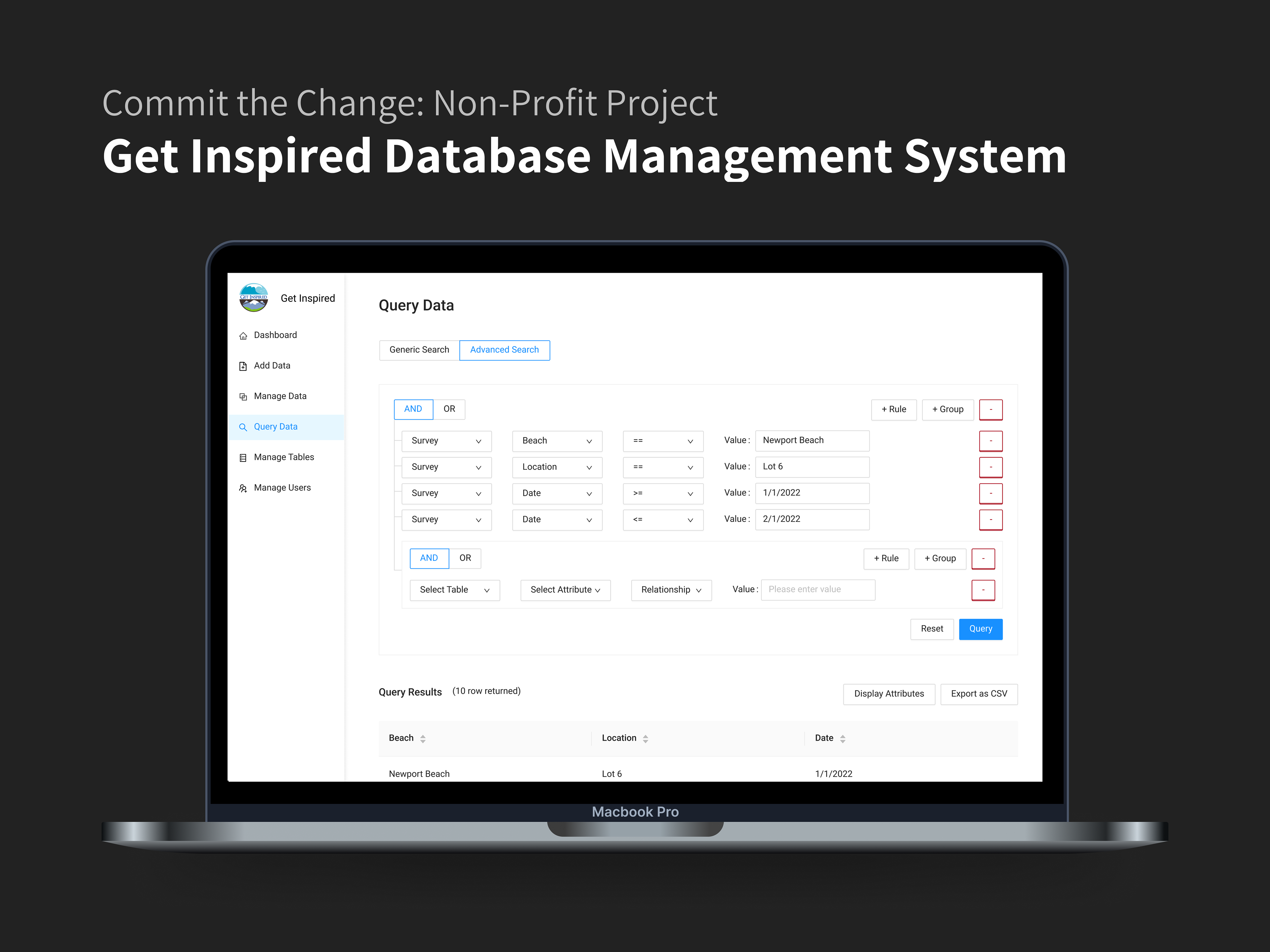Set nested group condition to AND

click(x=429, y=558)
